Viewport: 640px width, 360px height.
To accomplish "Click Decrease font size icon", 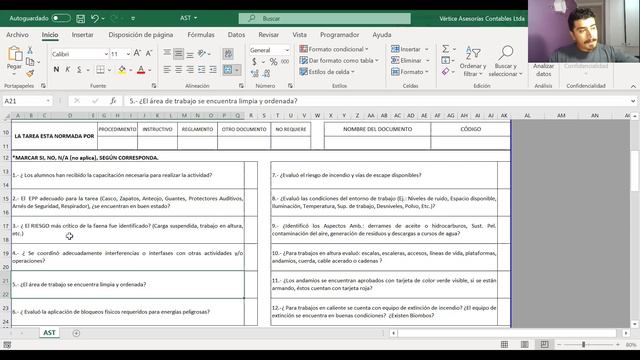I will [x=149, y=53].
